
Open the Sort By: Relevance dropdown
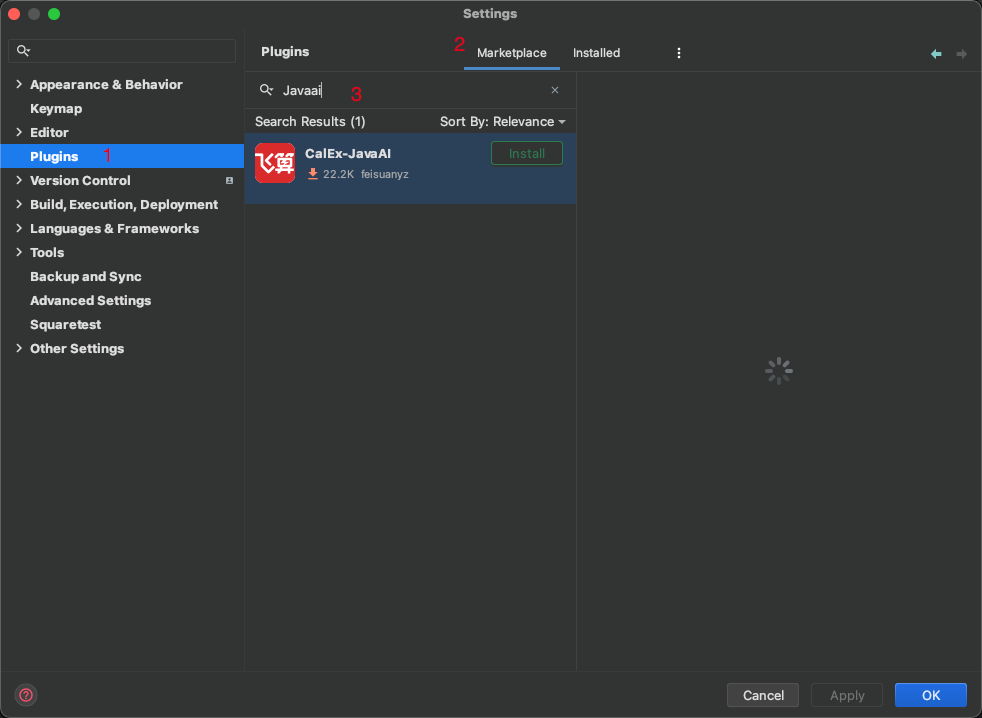point(502,122)
